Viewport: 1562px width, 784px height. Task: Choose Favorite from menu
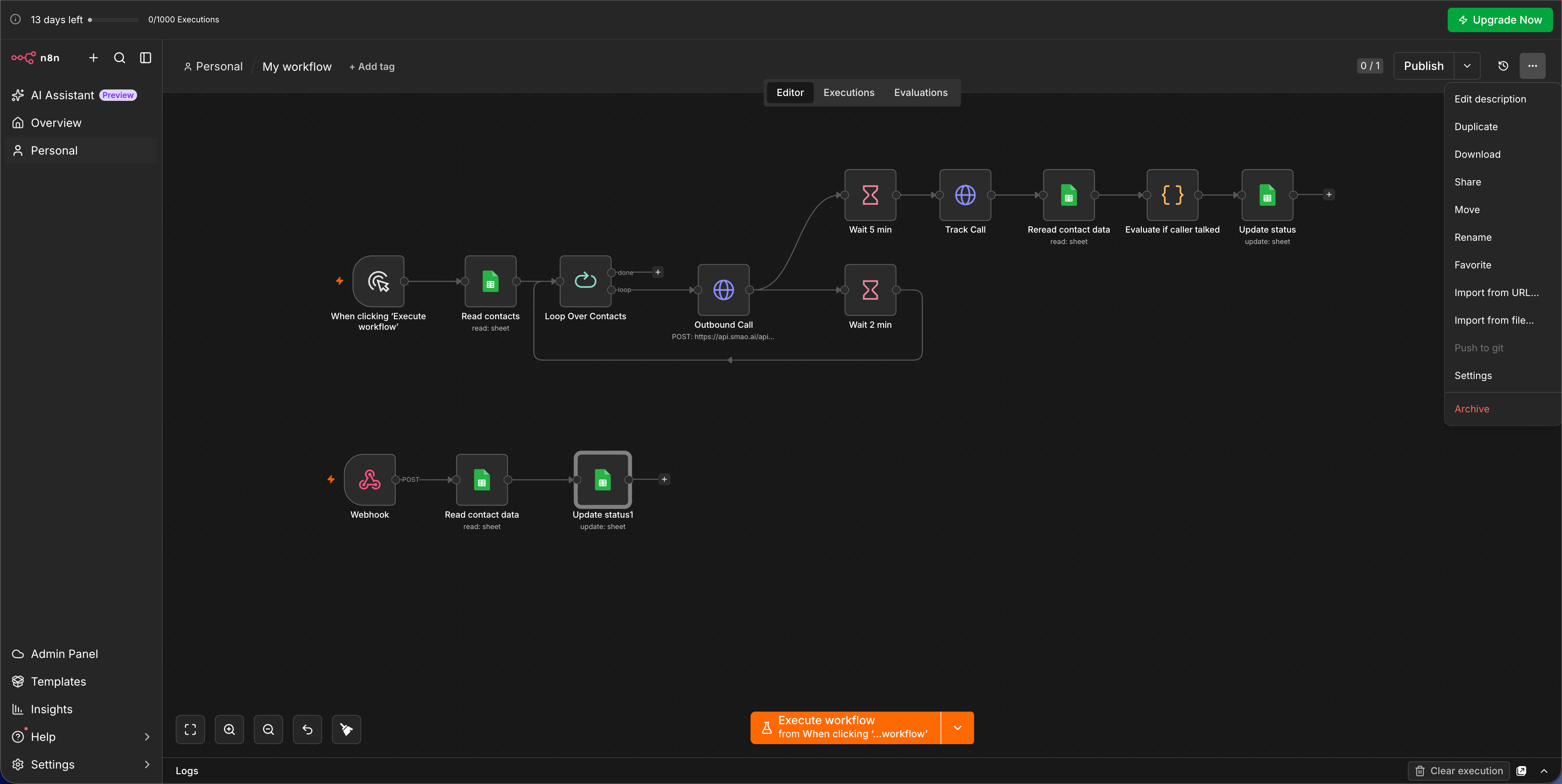coord(1503,265)
